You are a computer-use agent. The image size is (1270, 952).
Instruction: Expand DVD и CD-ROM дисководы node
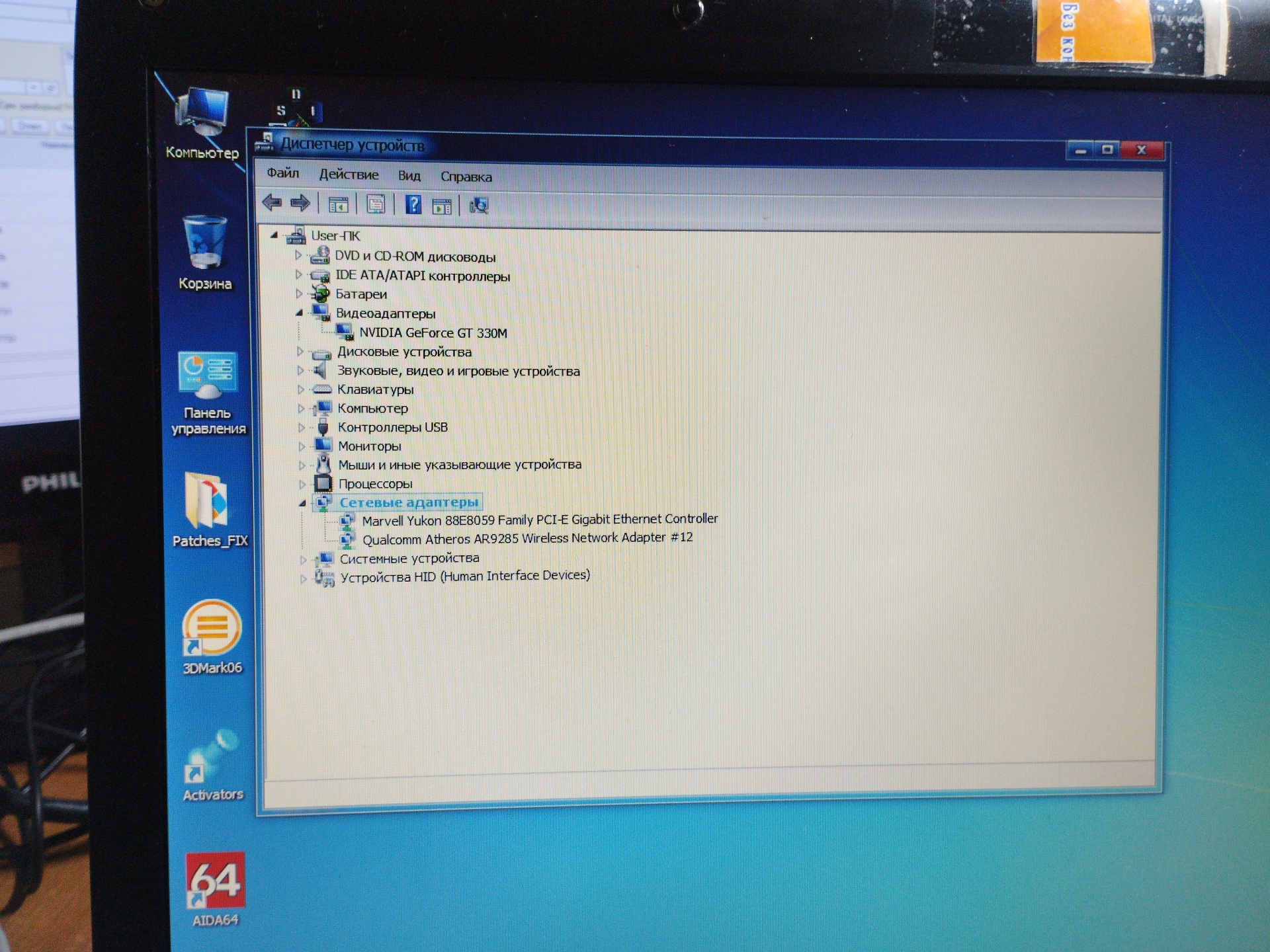click(x=298, y=255)
